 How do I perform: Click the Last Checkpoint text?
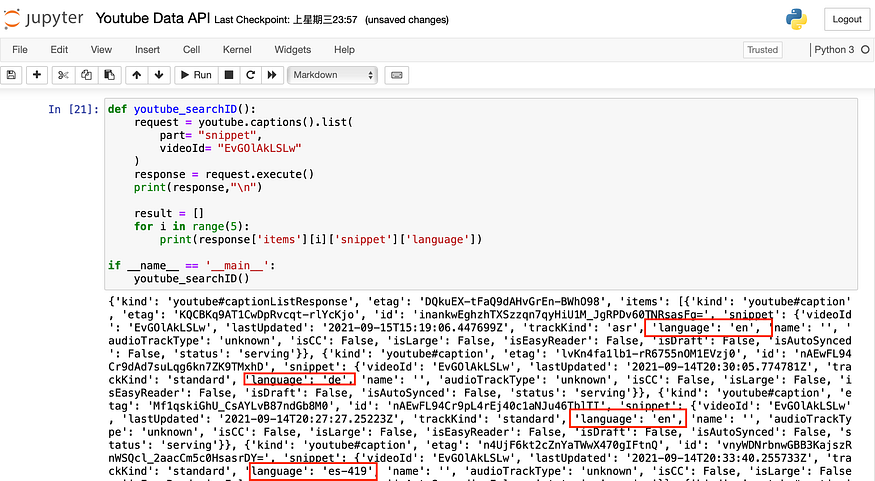(286, 20)
